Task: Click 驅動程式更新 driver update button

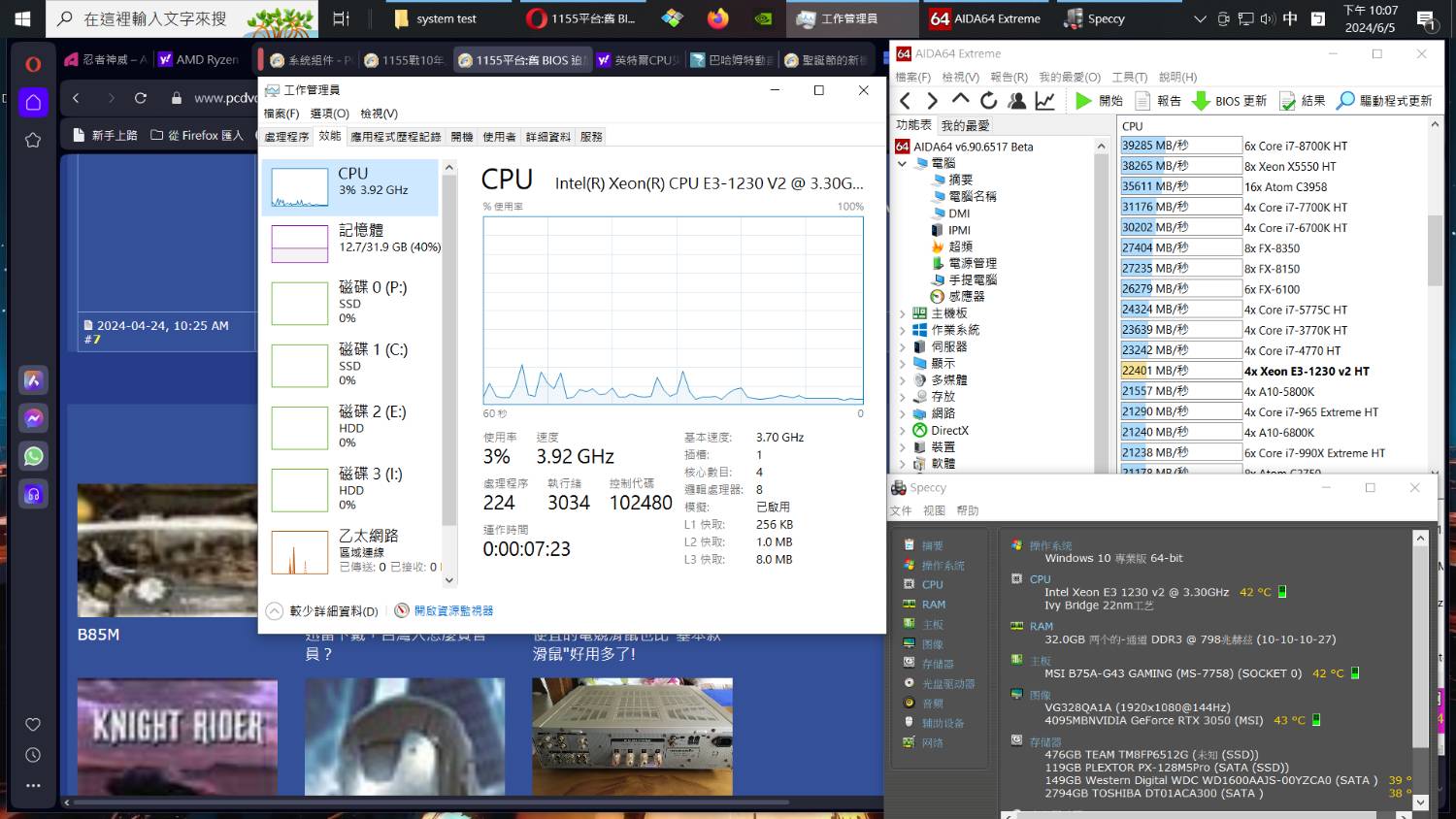Action: click(x=1384, y=100)
